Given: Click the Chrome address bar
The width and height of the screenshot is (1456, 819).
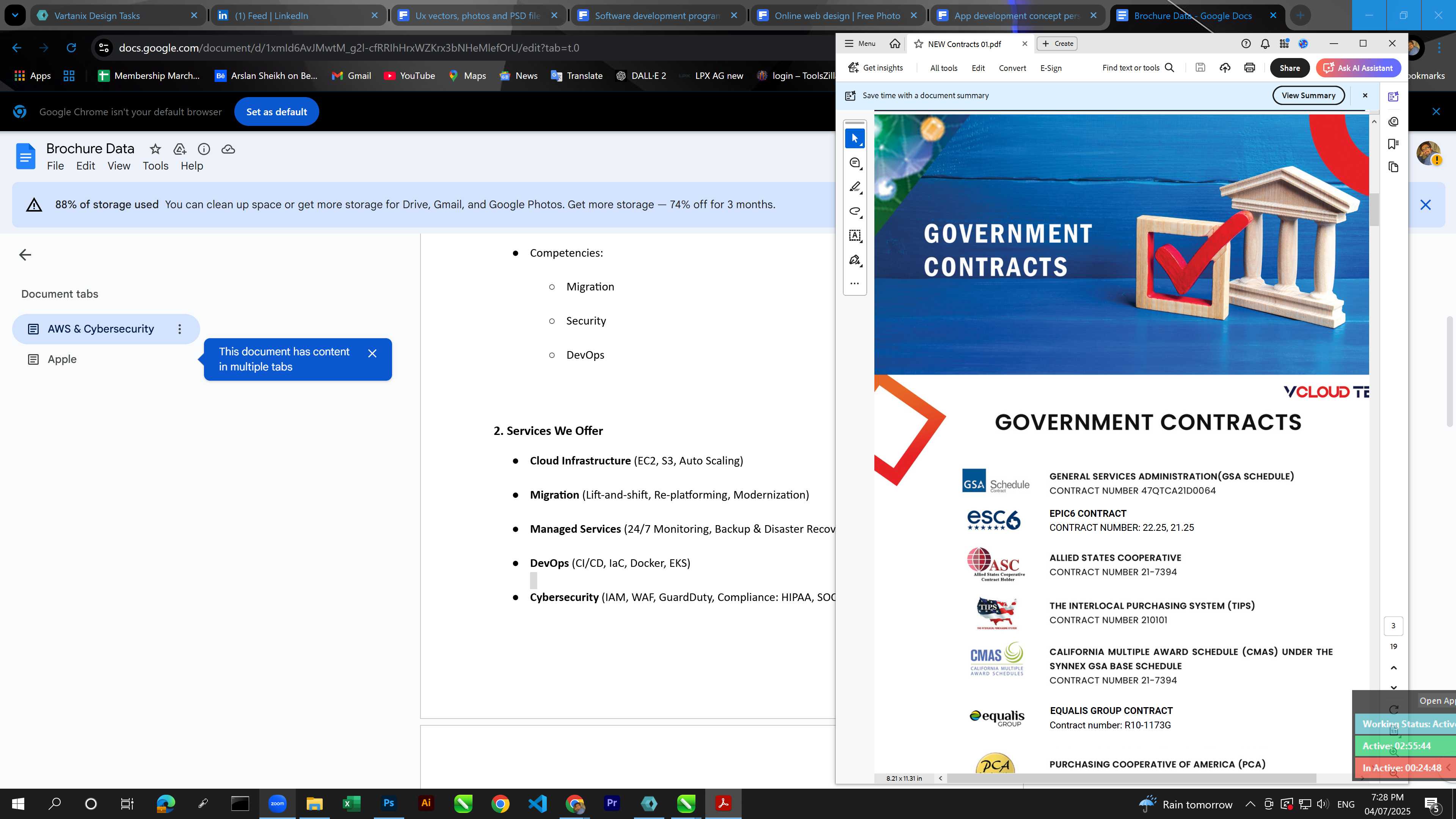Looking at the screenshot, I should [463, 48].
